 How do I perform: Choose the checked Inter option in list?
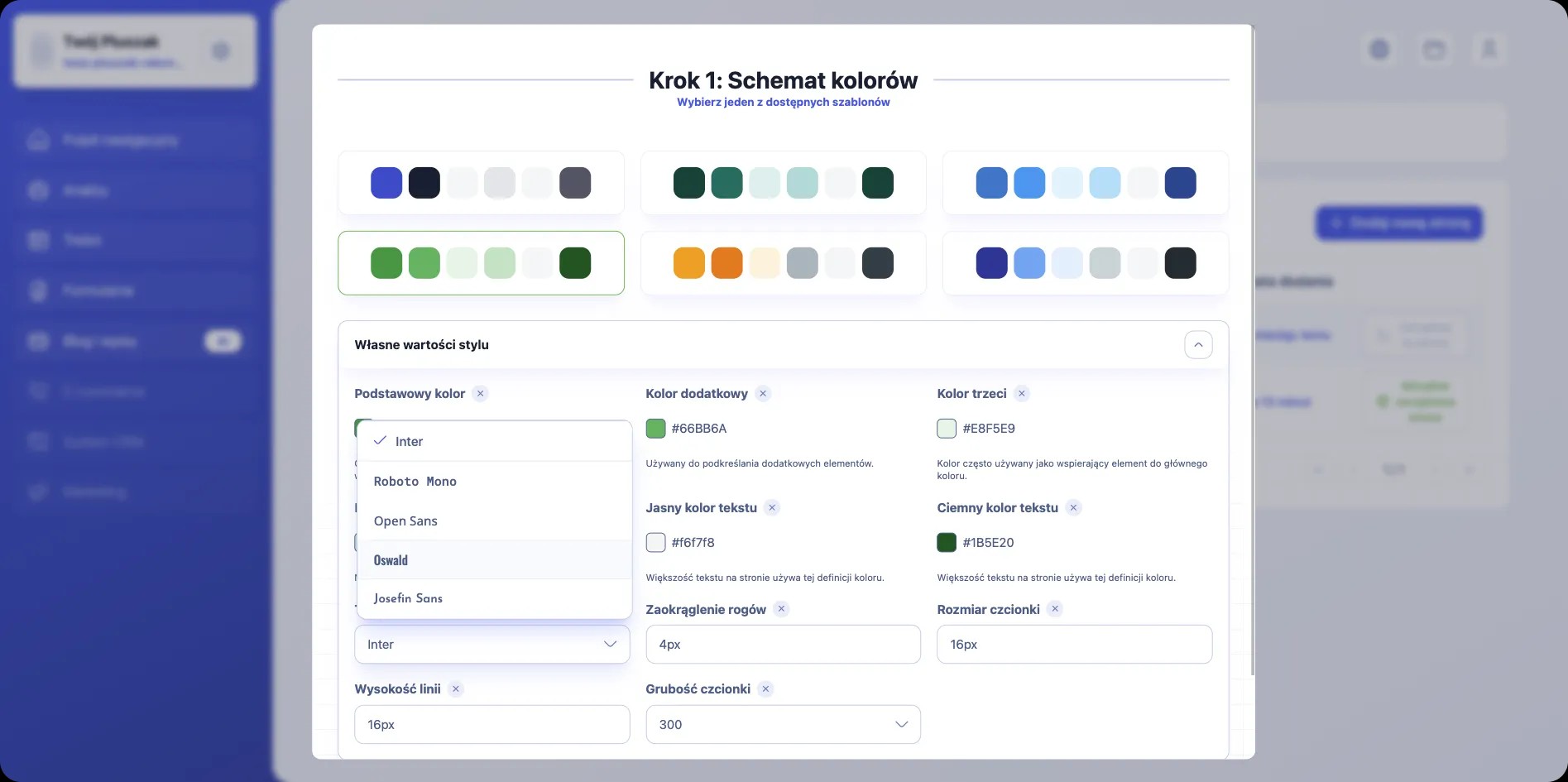[495, 441]
